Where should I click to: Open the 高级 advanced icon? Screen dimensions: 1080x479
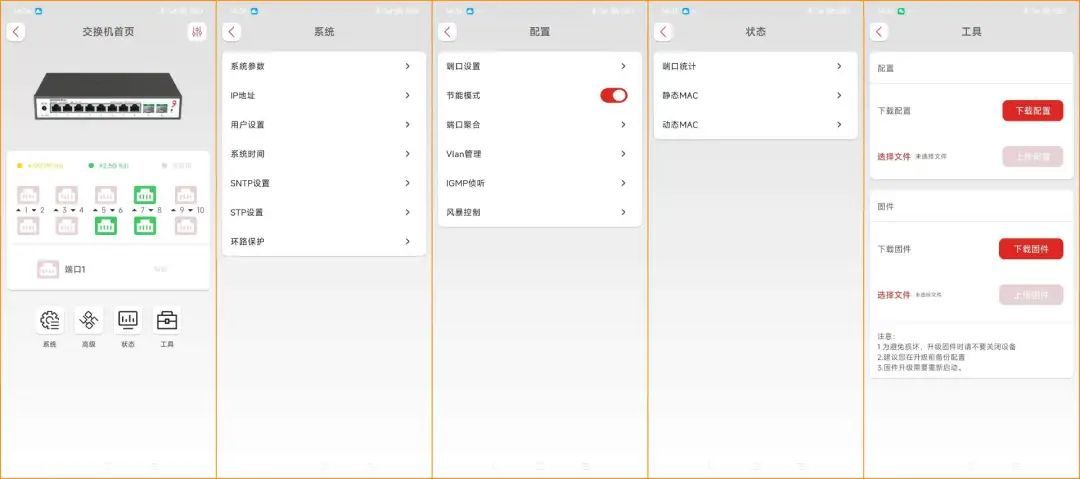click(88, 320)
